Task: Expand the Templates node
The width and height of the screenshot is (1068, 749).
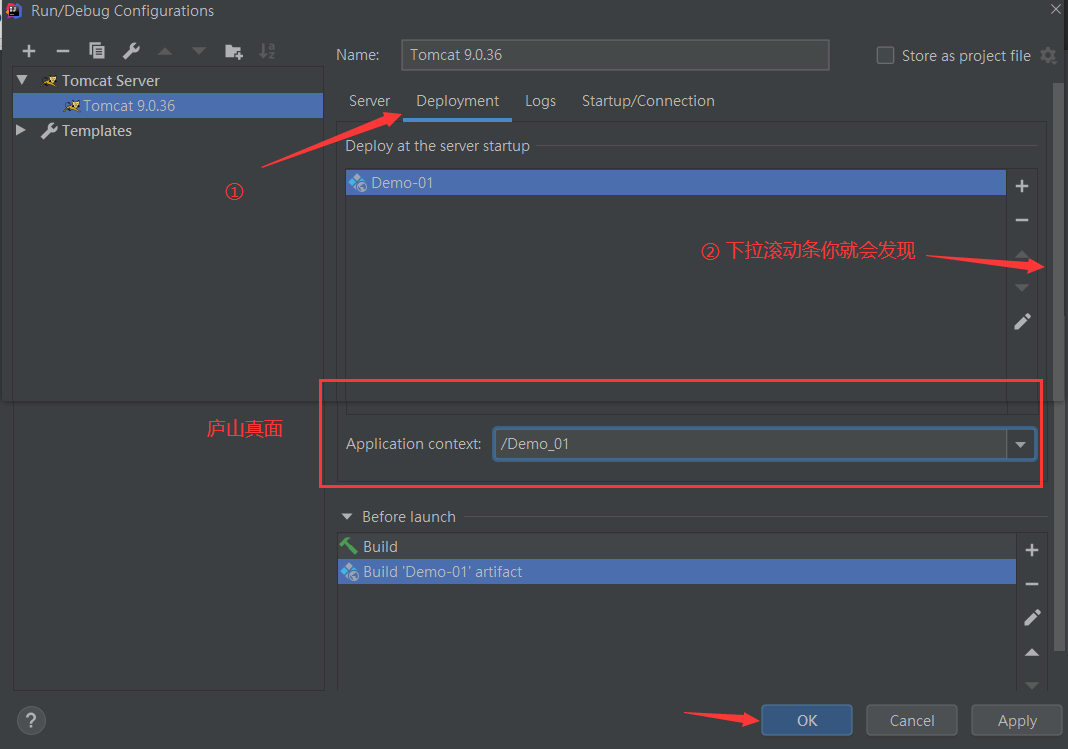Action: pos(21,131)
